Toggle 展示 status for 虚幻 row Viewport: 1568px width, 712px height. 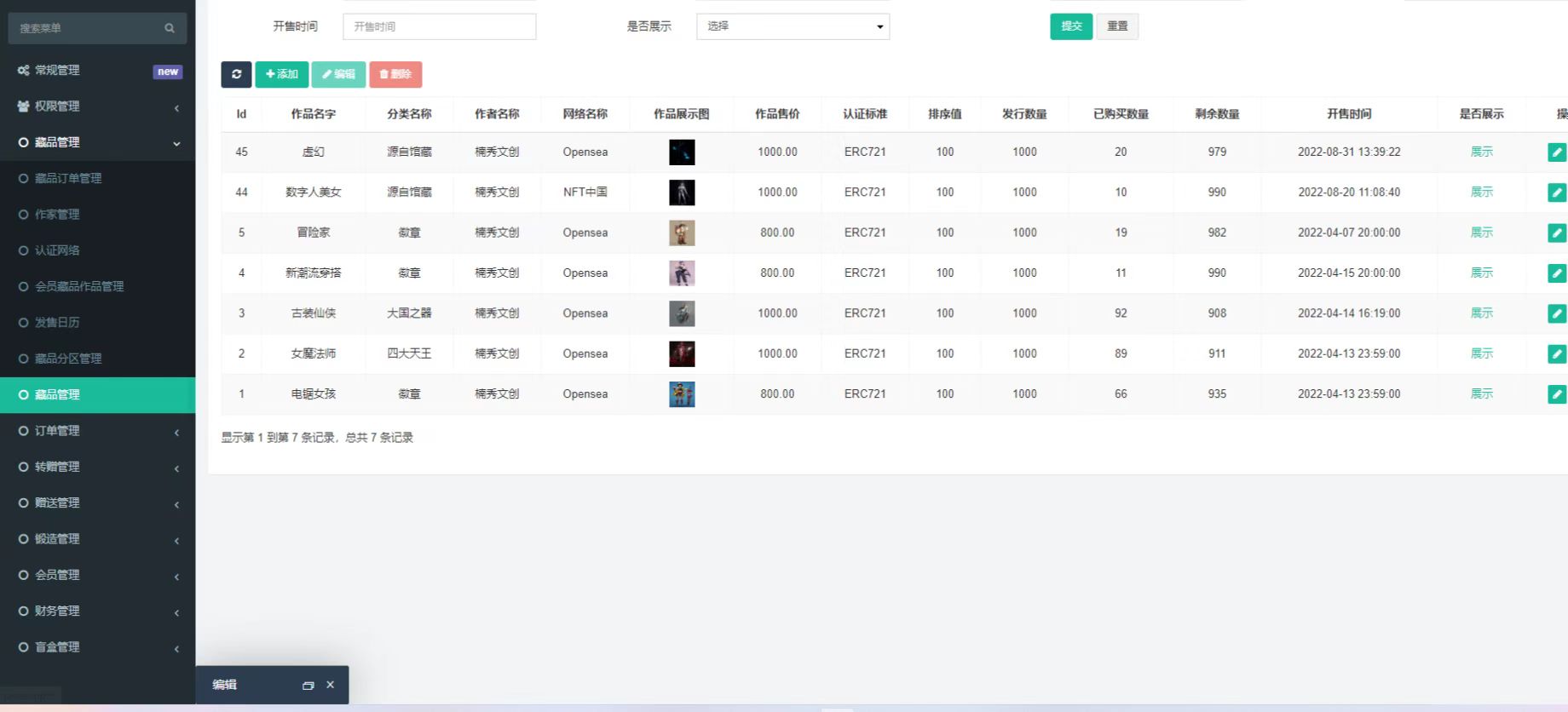1481,152
